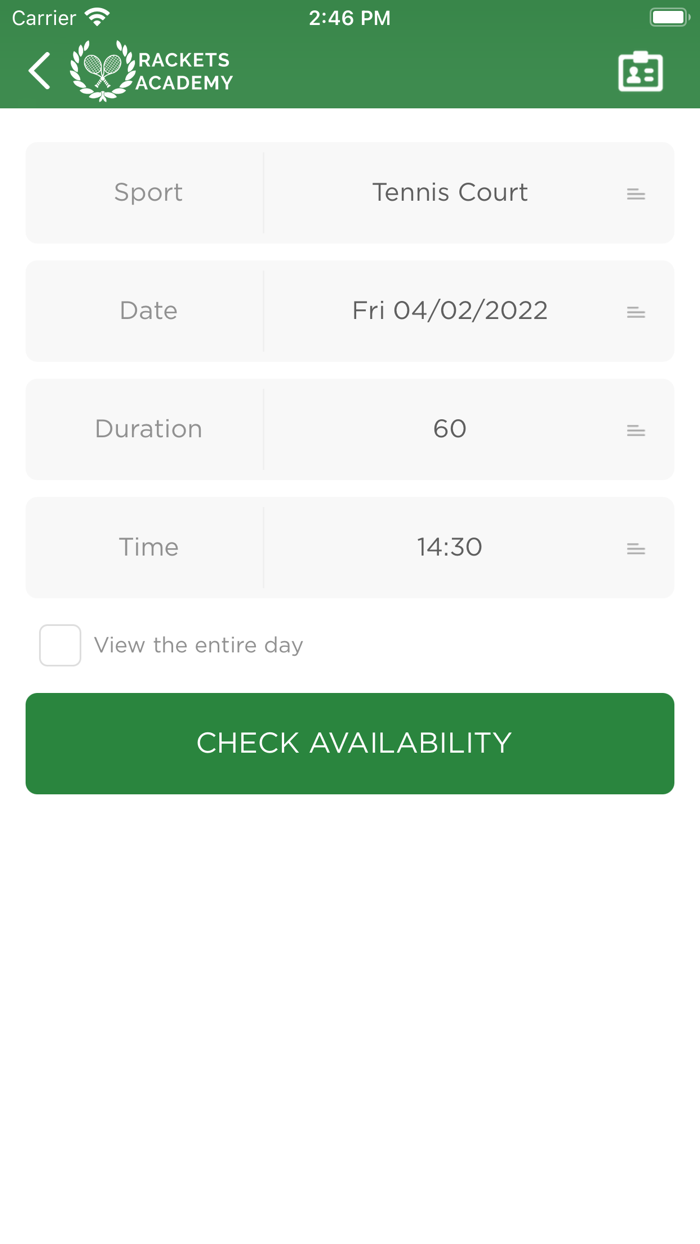Tap the back arrow icon
Image resolution: width=700 pixels, height=1244 pixels.
tap(40, 71)
